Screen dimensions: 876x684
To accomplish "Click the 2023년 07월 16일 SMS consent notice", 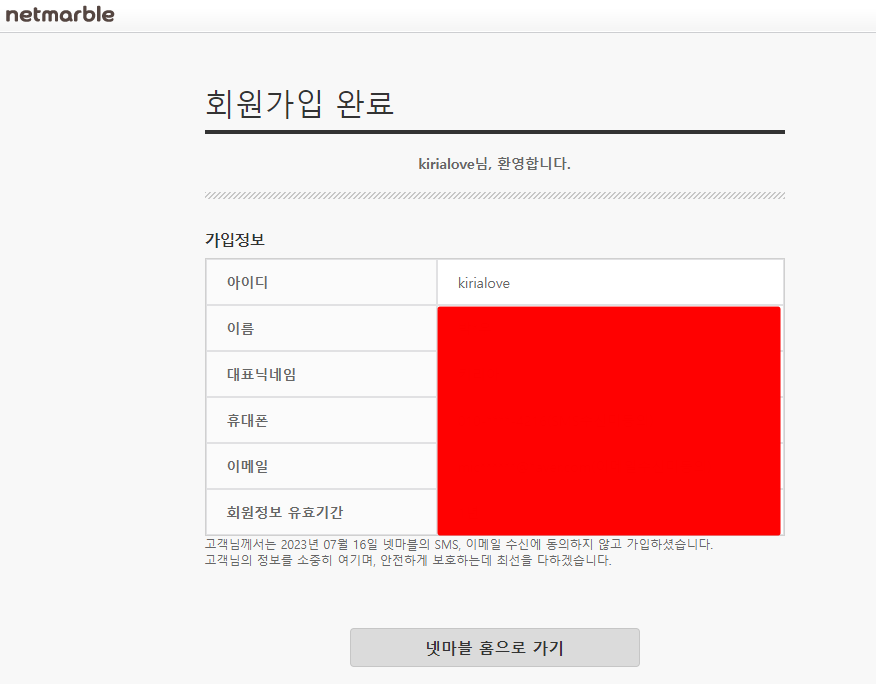I will point(459,544).
